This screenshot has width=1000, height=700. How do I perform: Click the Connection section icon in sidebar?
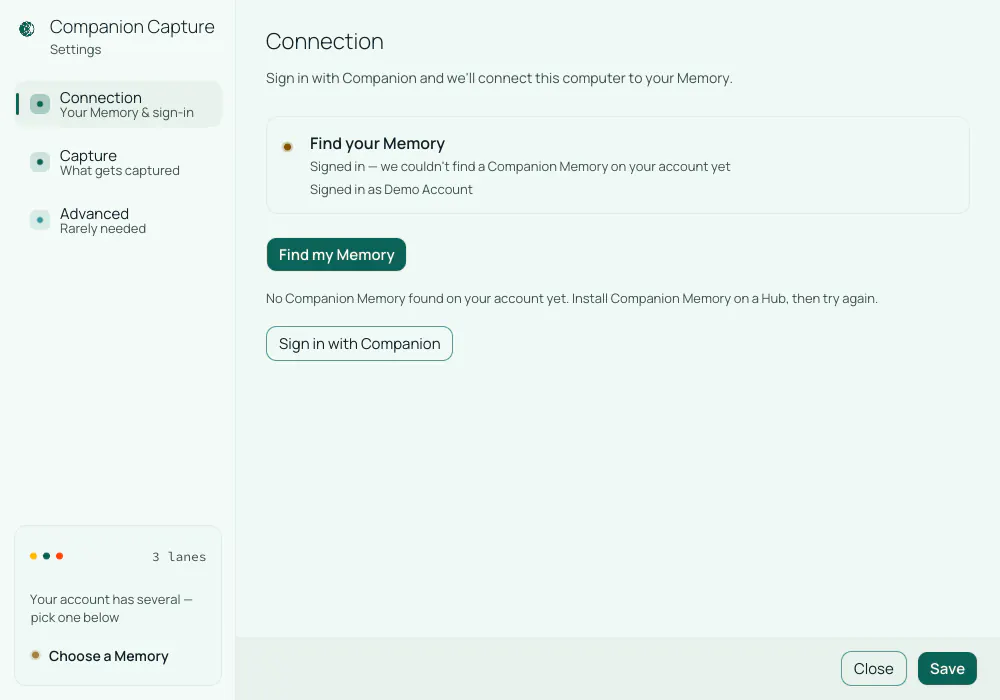coord(40,104)
